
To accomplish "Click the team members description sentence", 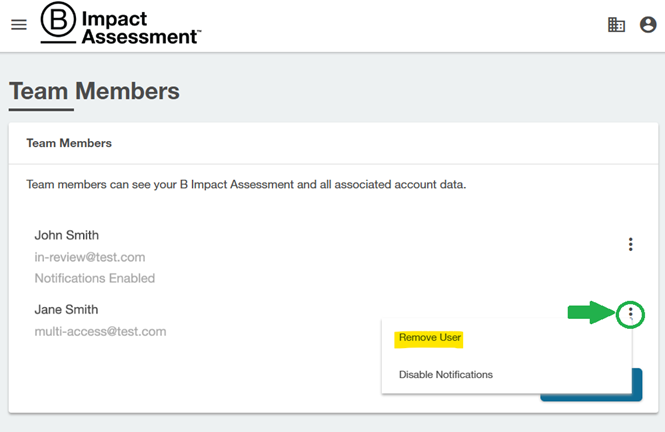I will coord(246,184).
